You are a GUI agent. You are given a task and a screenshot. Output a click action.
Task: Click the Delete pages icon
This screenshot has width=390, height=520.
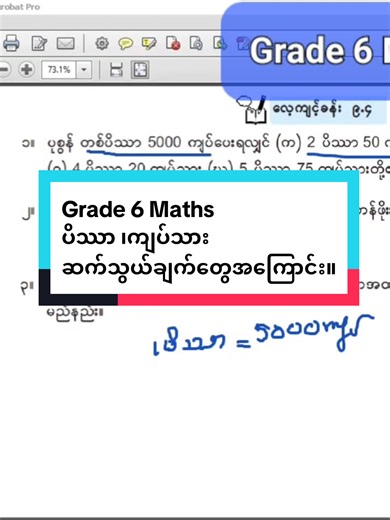point(173,43)
